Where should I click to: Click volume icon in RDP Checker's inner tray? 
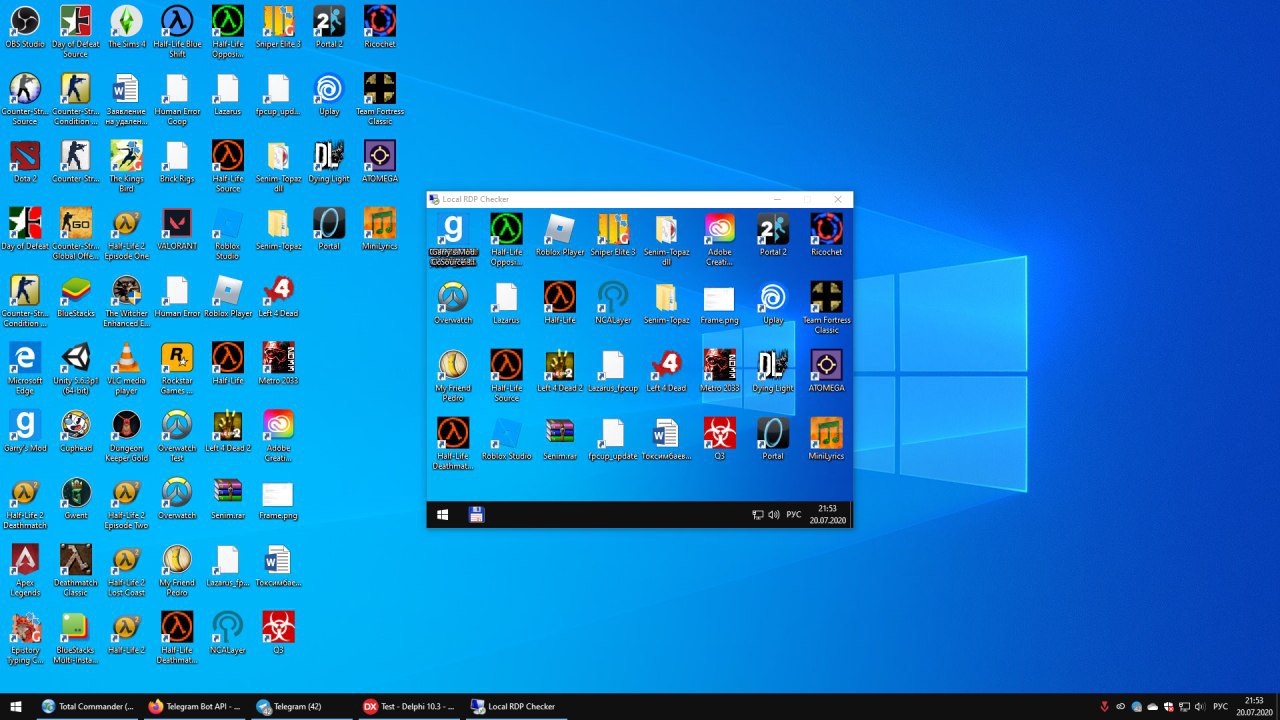click(774, 515)
